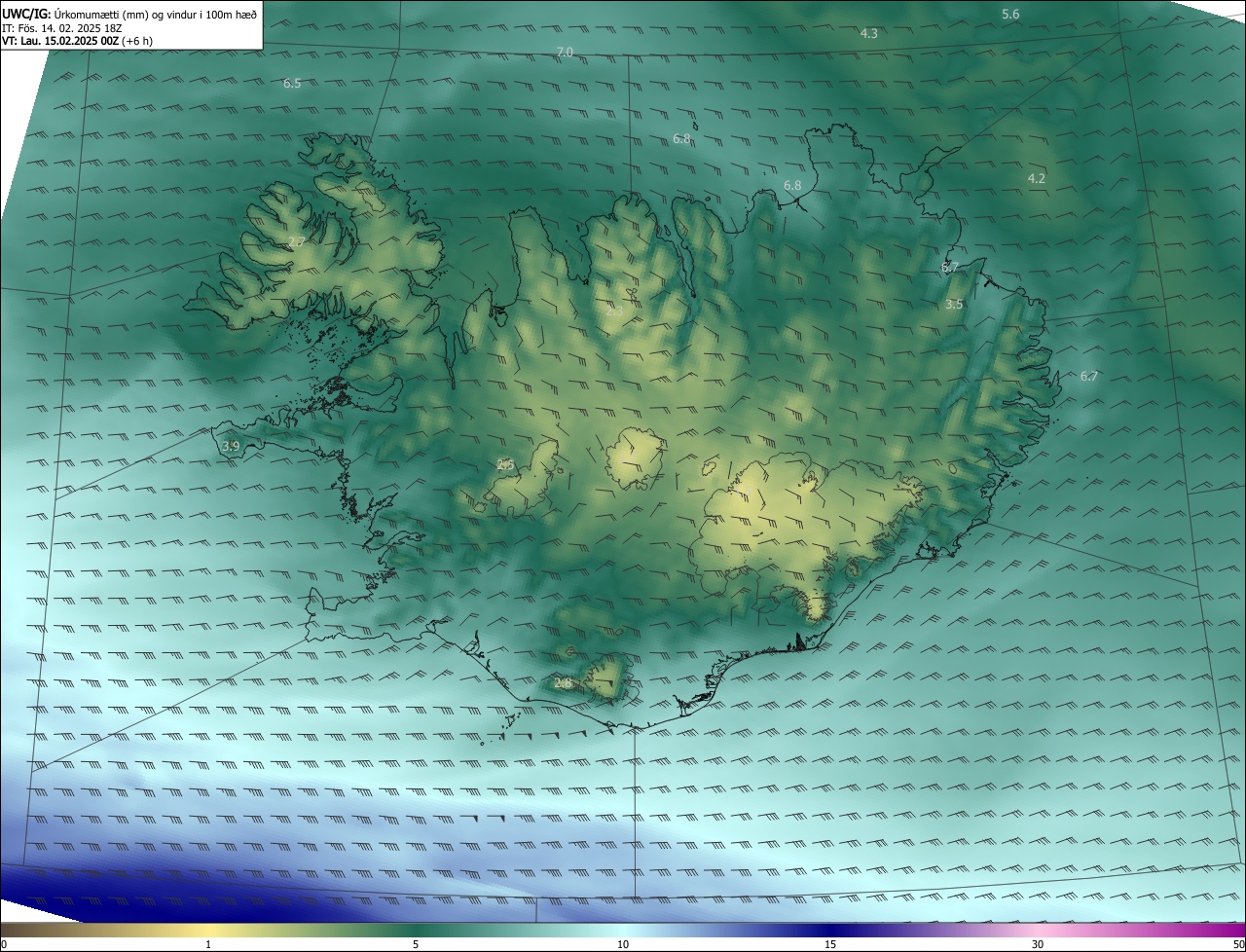Screen dimensions: 1246x952
Task: Click the color scale tick label 10
Action: 623,944
